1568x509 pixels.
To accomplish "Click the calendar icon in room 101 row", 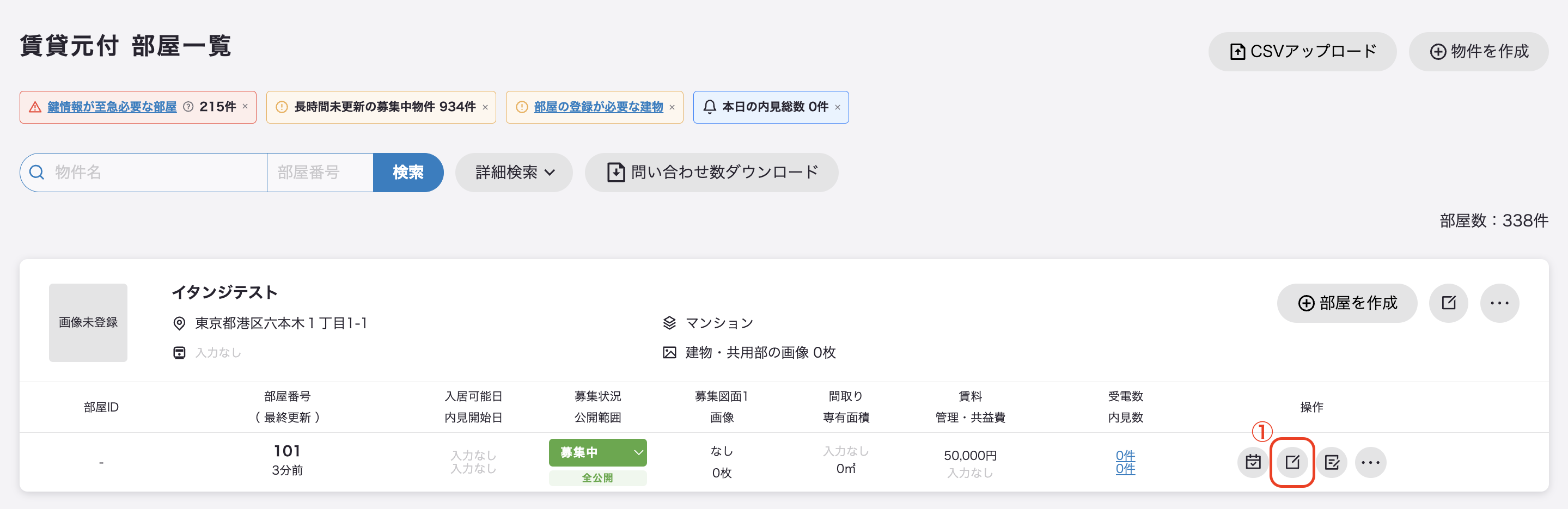I will (1253, 463).
